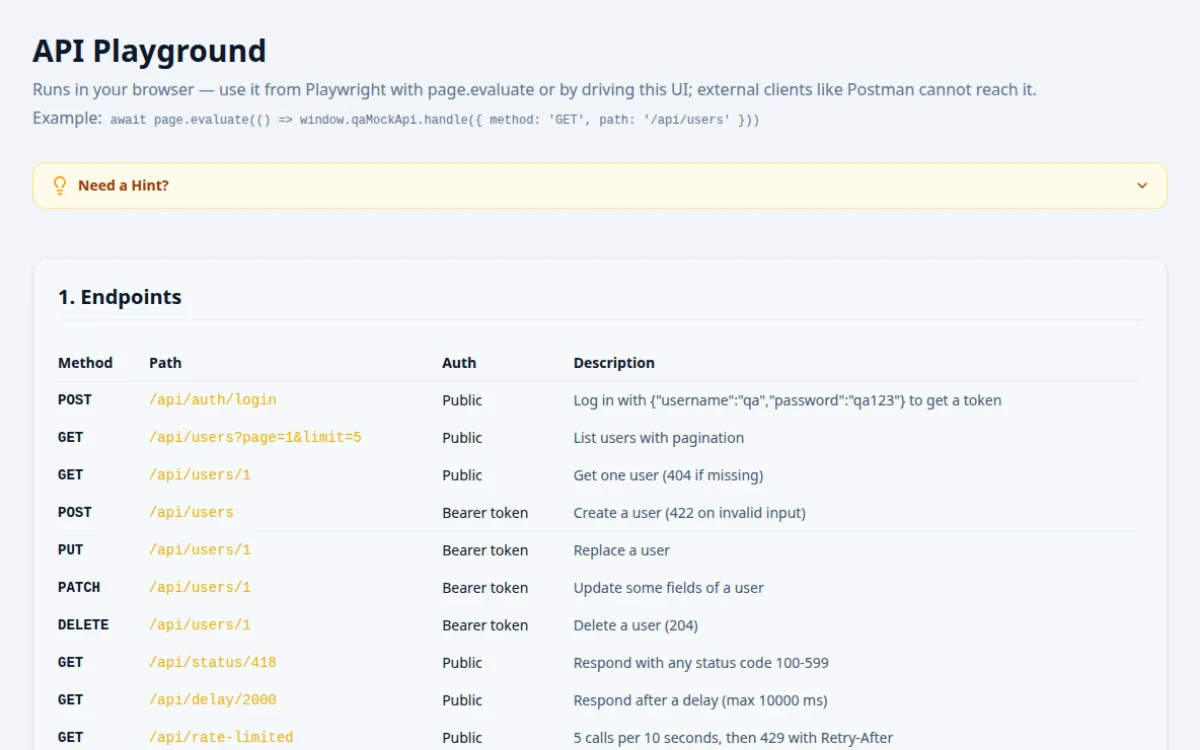Image resolution: width=1200 pixels, height=750 pixels.
Task: Click the Description column header
Action: pyautogui.click(x=614, y=363)
